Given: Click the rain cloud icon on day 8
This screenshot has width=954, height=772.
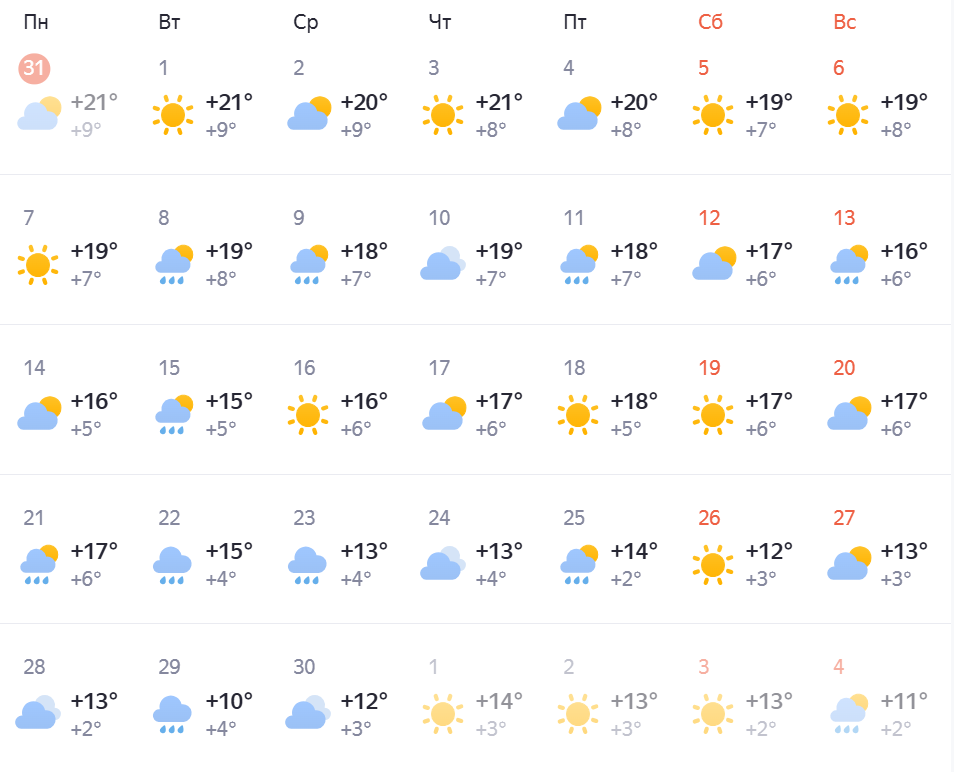Looking at the screenshot, I should (x=174, y=265).
